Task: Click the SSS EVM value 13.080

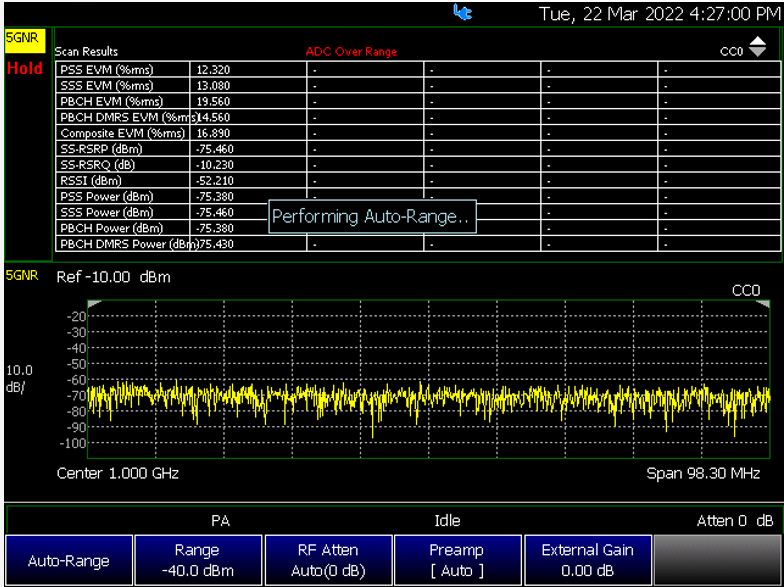Action: tap(214, 86)
